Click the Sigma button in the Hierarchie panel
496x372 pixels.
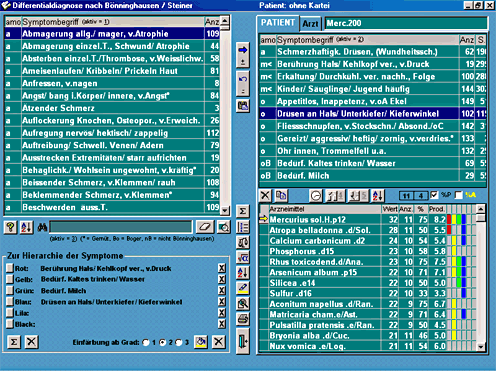pyautogui.click(x=14, y=342)
